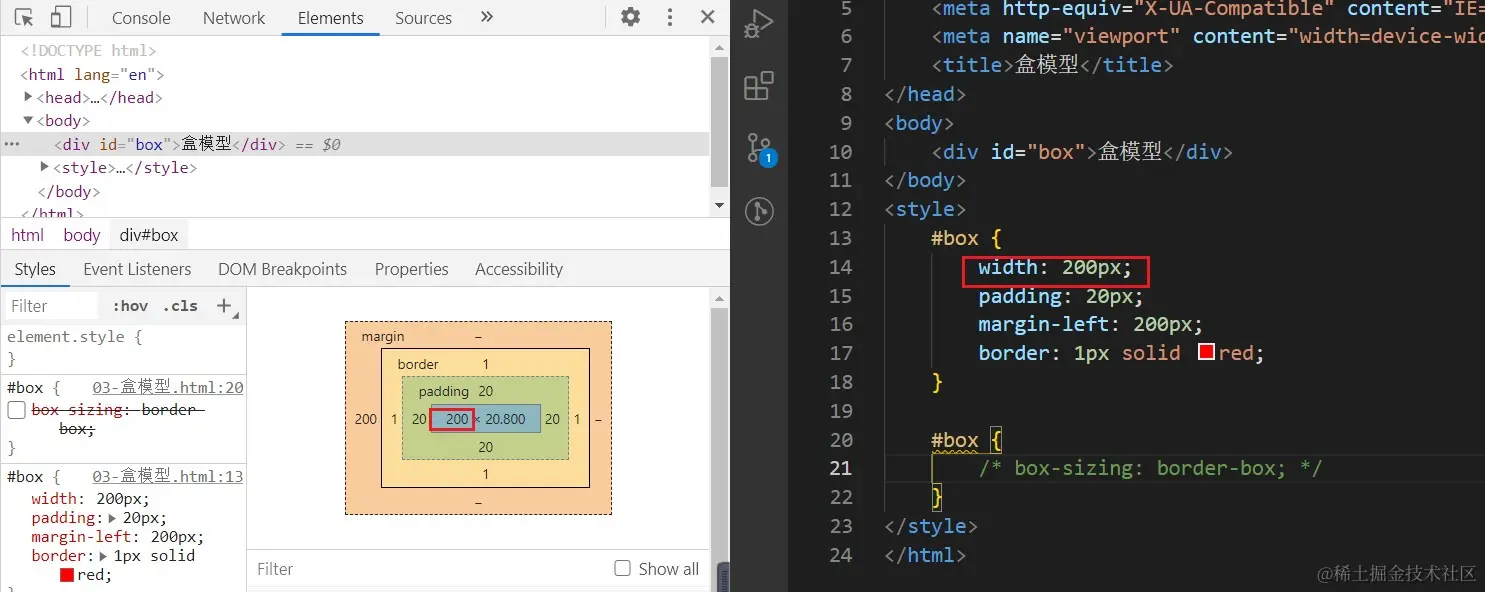Select the Elements tab
Viewport: 1485px width, 592px height.
pyautogui.click(x=331, y=18)
